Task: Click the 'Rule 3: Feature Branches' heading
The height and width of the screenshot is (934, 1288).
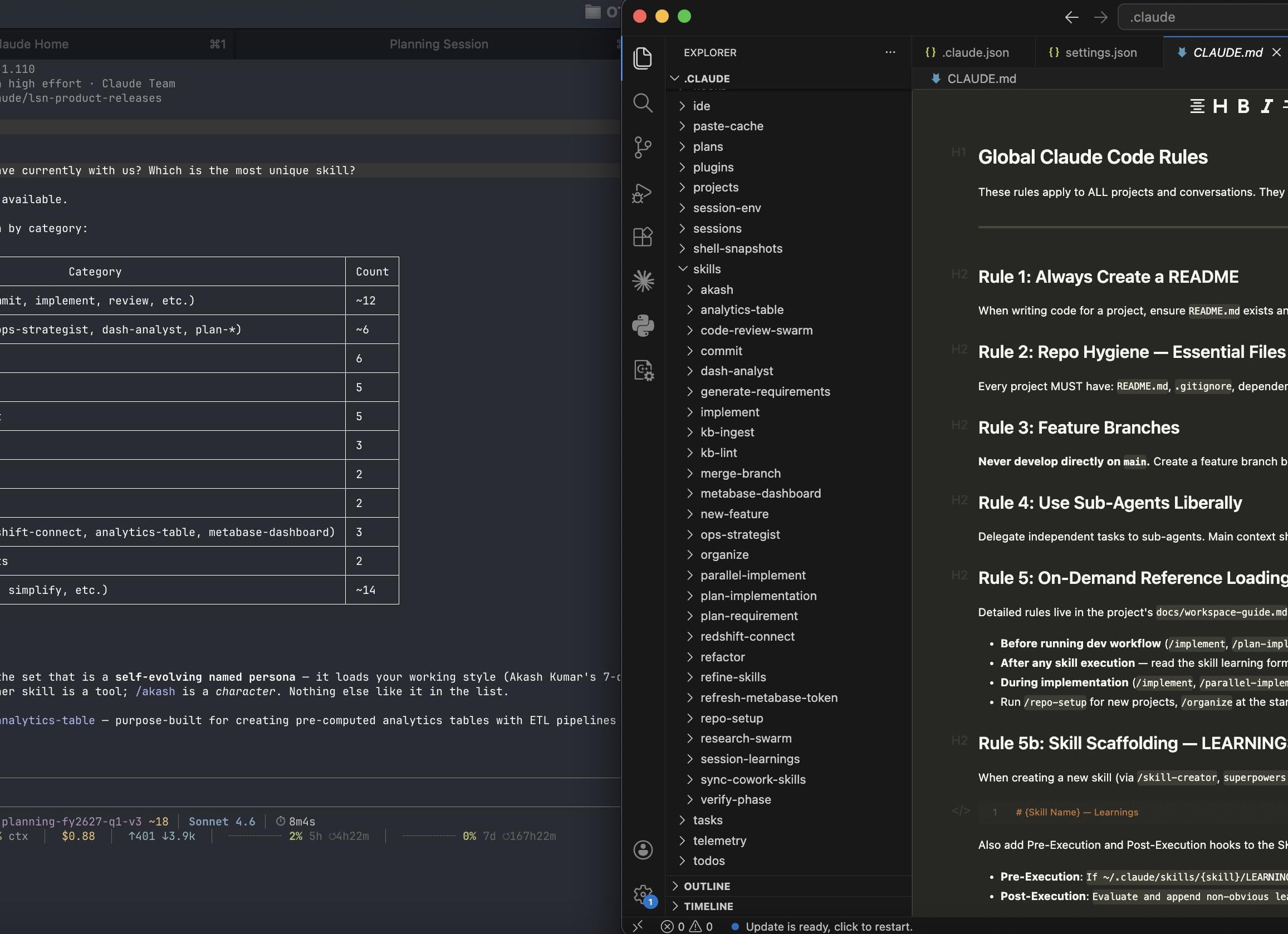Action: 1078,427
